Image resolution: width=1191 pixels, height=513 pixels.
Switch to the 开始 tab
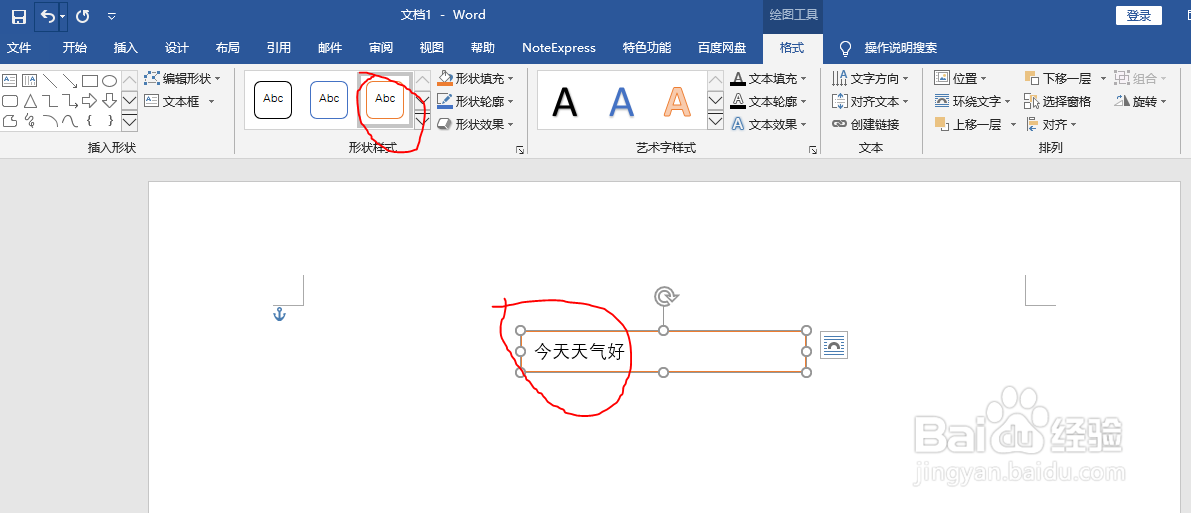click(74, 48)
